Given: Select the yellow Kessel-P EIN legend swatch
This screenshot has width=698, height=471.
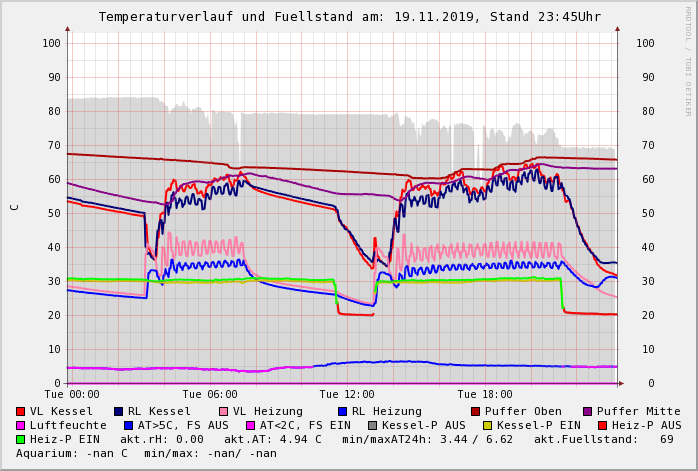Looking at the screenshot, I should click(488, 425).
